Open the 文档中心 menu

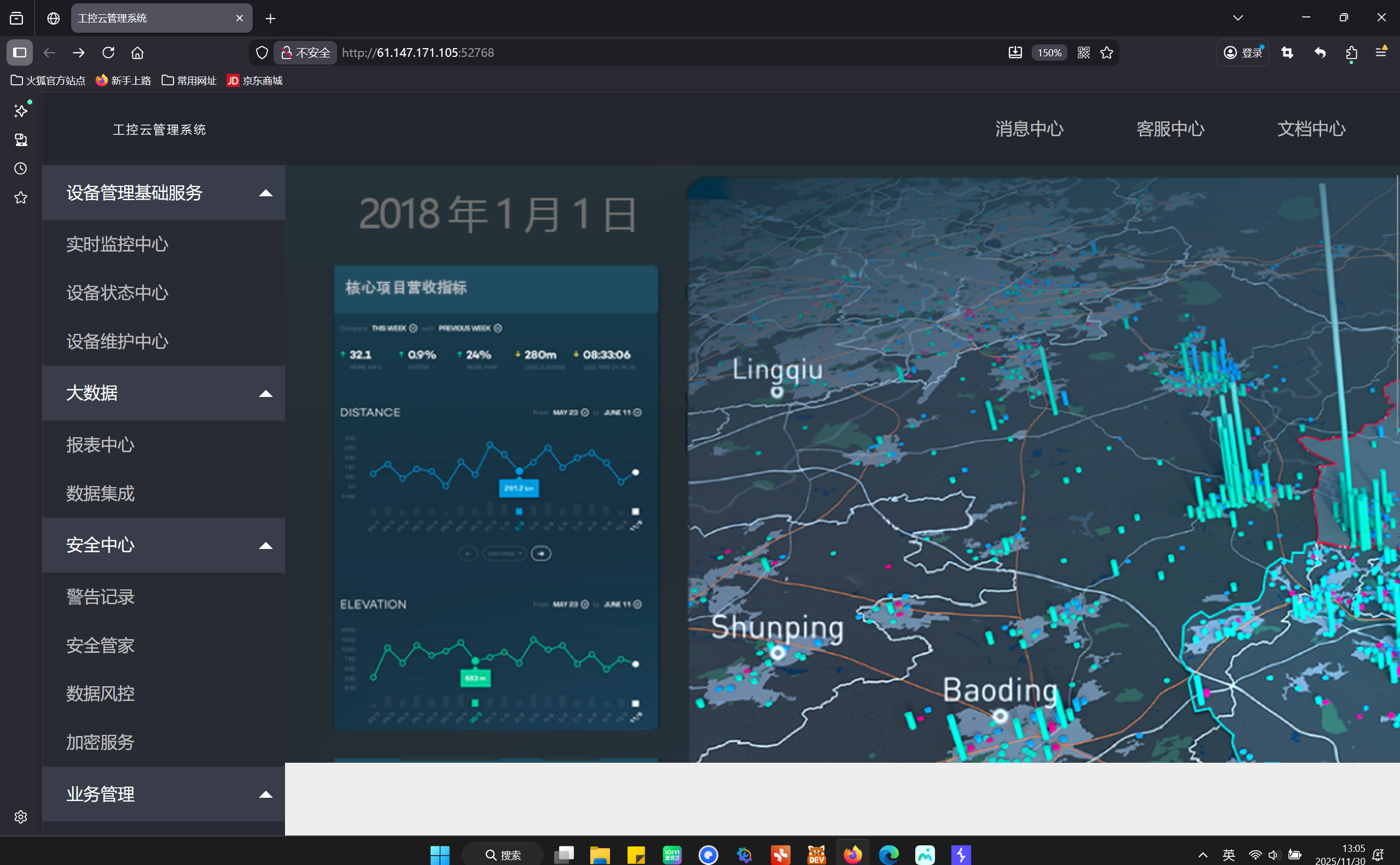(1311, 128)
